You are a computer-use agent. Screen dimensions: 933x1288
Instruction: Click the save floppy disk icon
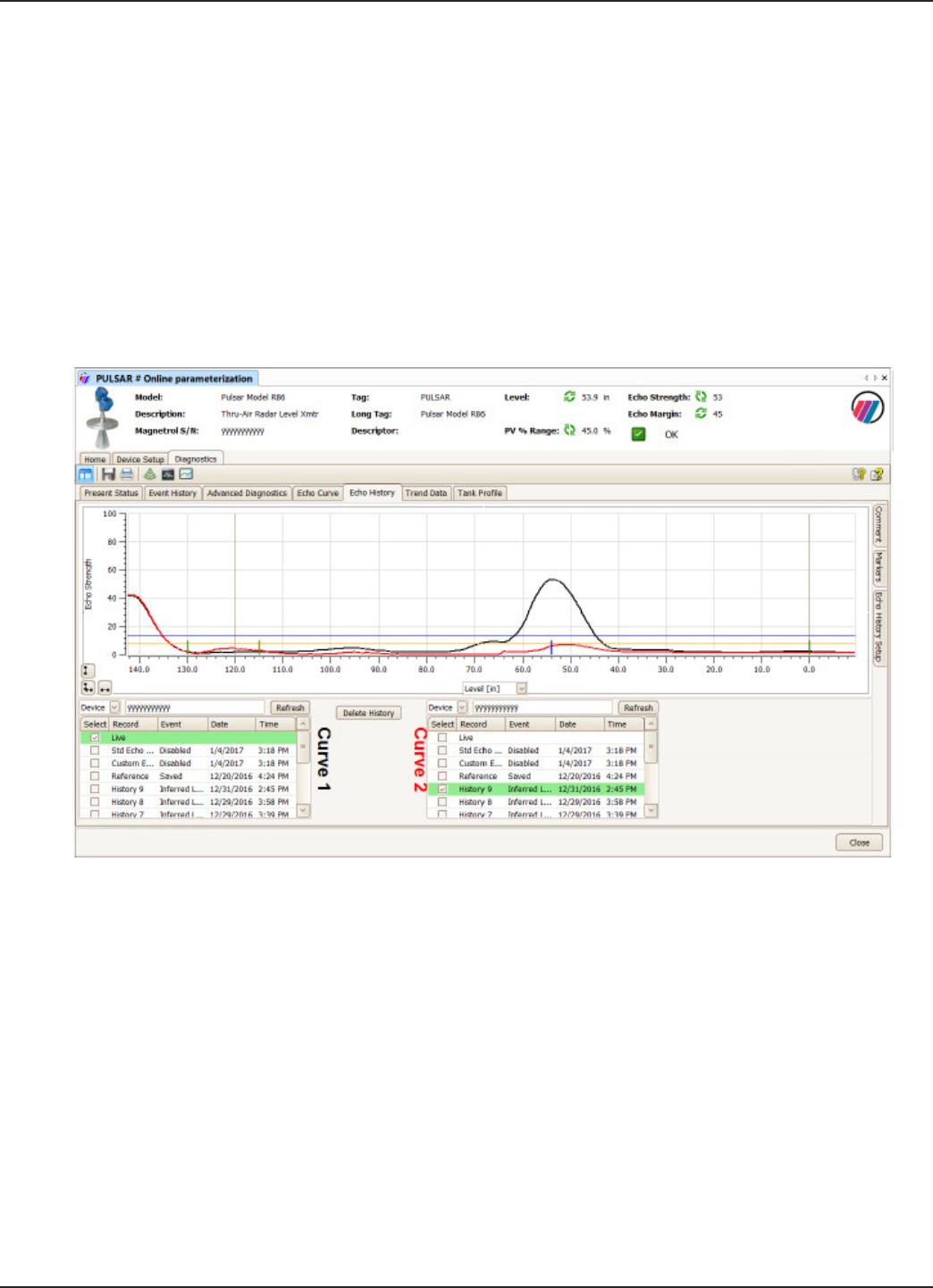coord(108,474)
